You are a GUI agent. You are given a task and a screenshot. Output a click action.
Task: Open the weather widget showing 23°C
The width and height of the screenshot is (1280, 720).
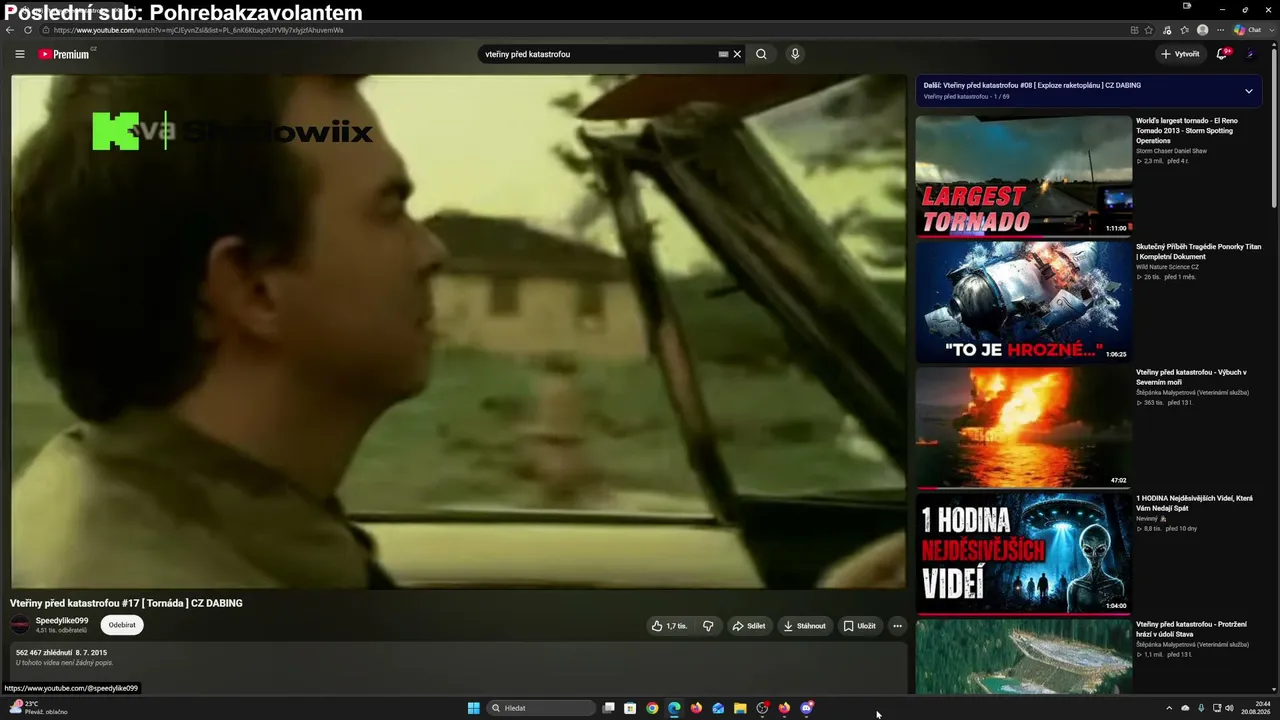pyautogui.click(x=38, y=708)
